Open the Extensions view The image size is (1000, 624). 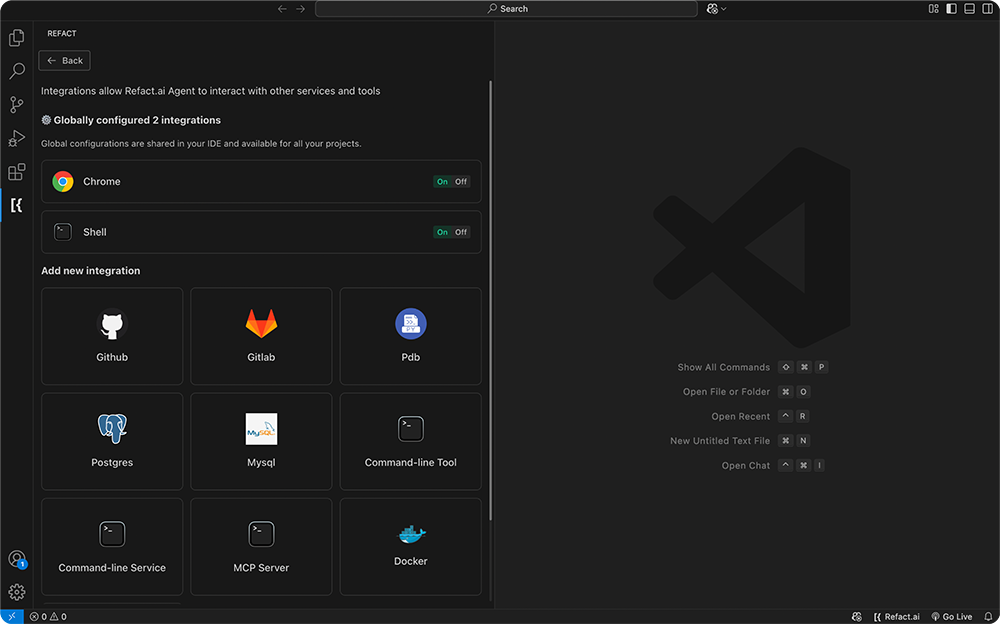16,171
